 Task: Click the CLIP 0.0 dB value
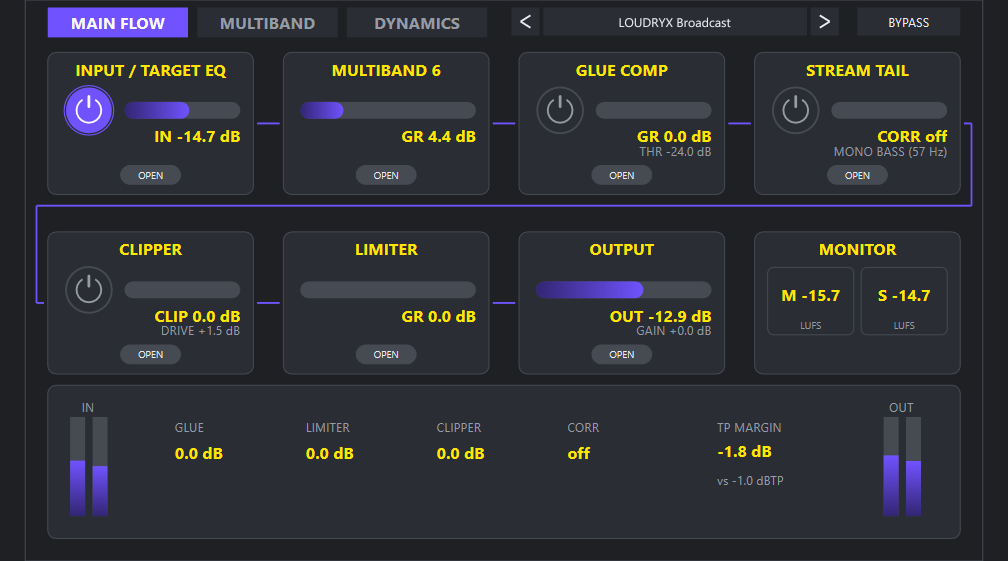point(197,316)
